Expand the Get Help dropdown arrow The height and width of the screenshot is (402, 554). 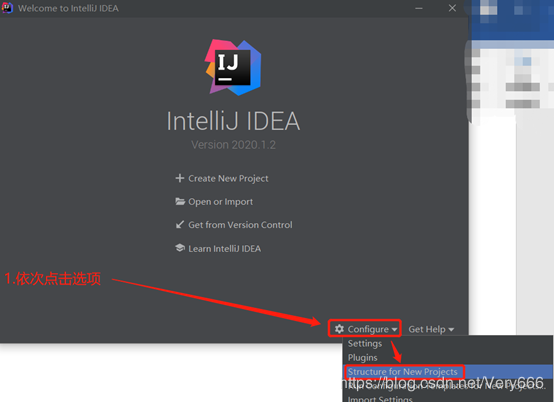click(x=451, y=330)
